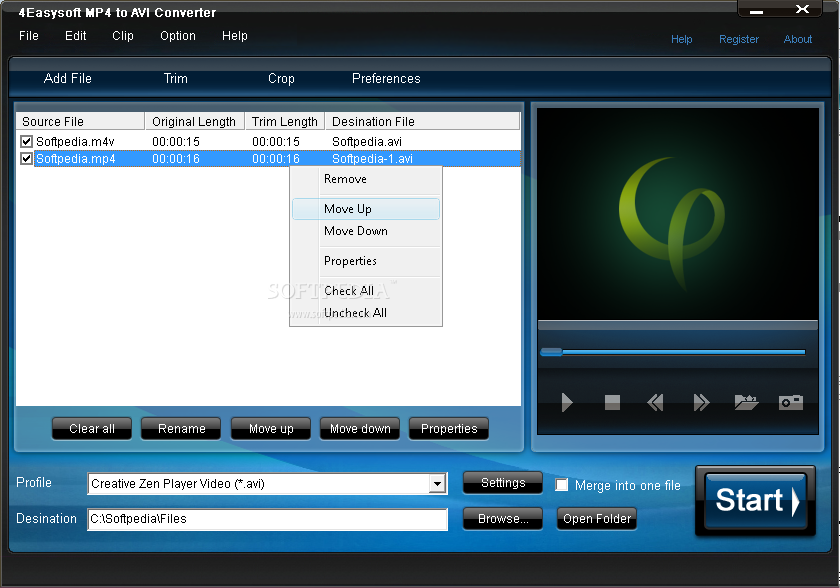Open the Edit menu
Viewport: 840px width, 588px height.
pyautogui.click(x=76, y=36)
